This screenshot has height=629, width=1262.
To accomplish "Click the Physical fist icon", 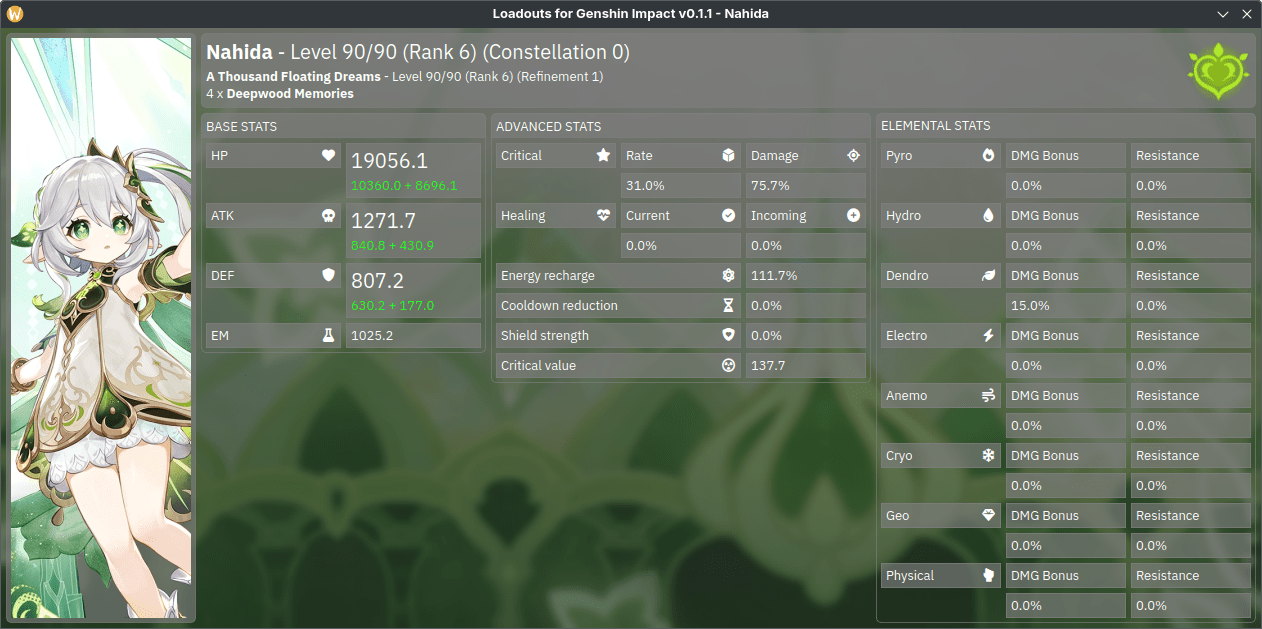I will point(988,576).
